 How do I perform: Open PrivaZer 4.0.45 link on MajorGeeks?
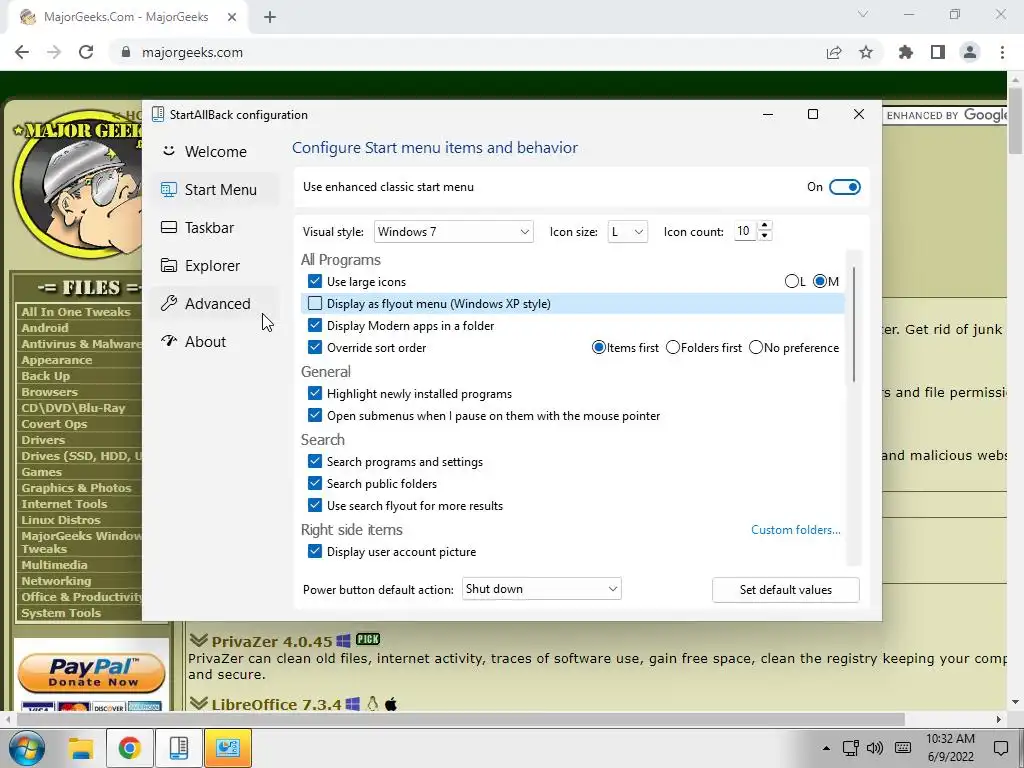pos(272,641)
